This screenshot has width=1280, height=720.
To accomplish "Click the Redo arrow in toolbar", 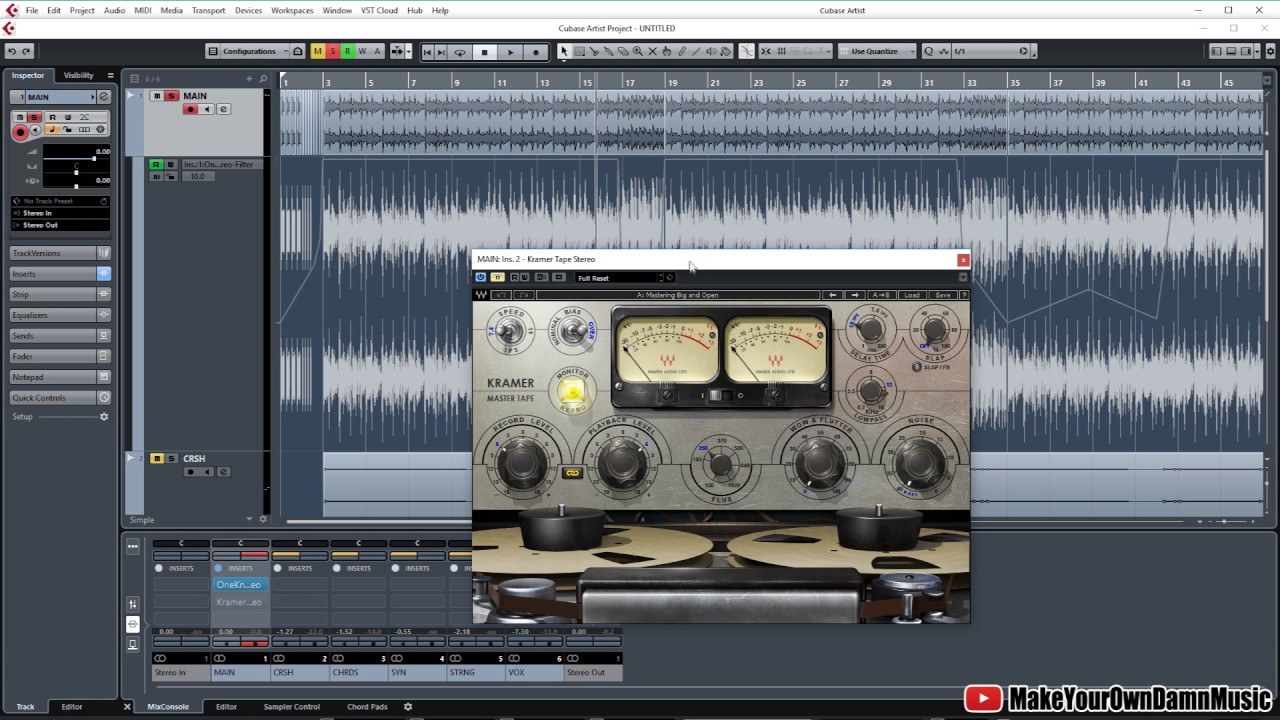I will click(26, 51).
